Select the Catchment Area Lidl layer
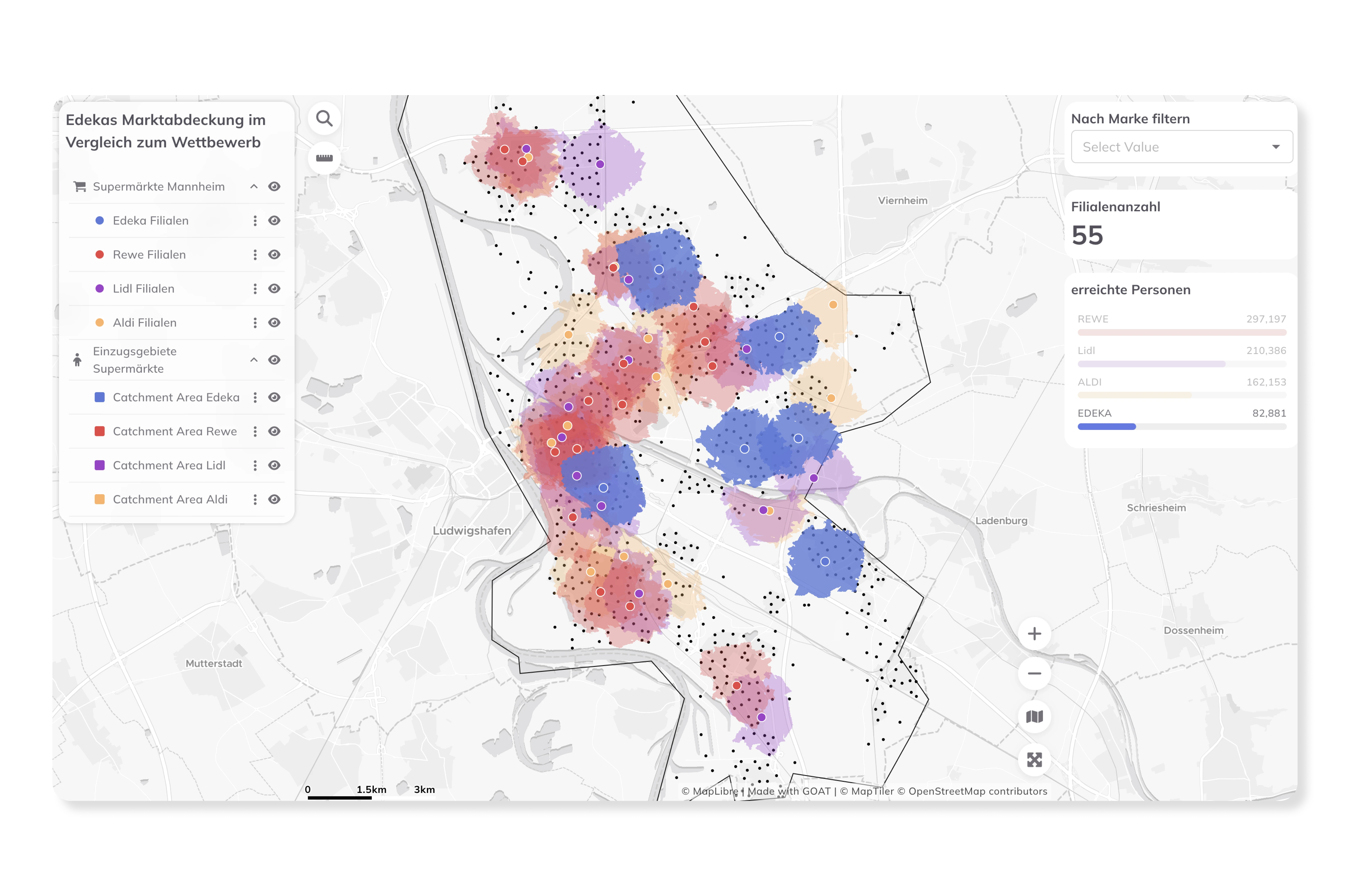1350x896 pixels. [x=177, y=465]
